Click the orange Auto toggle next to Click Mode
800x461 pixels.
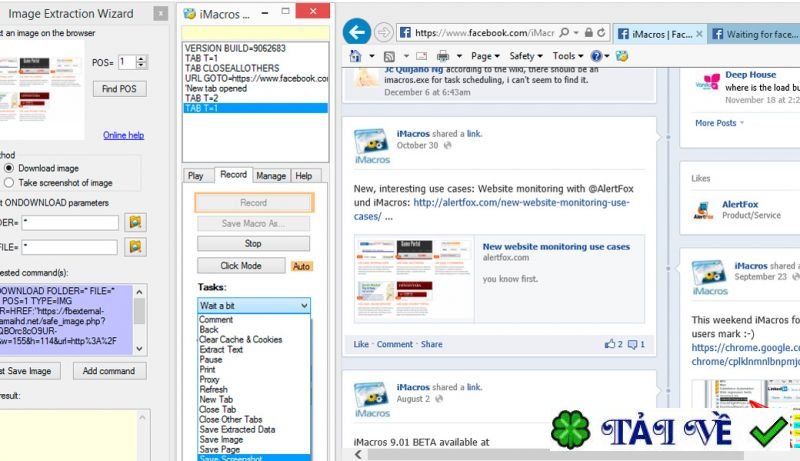301,266
